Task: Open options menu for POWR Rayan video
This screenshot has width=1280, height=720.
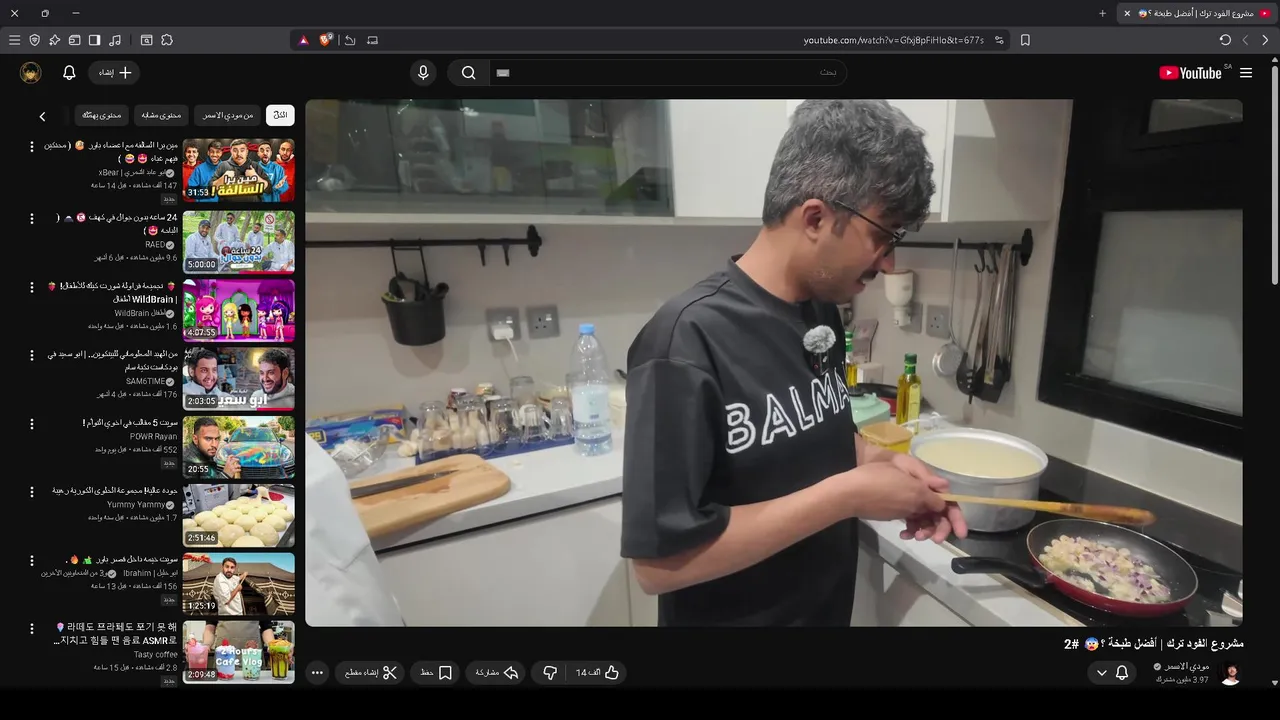Action: point(31,424)
